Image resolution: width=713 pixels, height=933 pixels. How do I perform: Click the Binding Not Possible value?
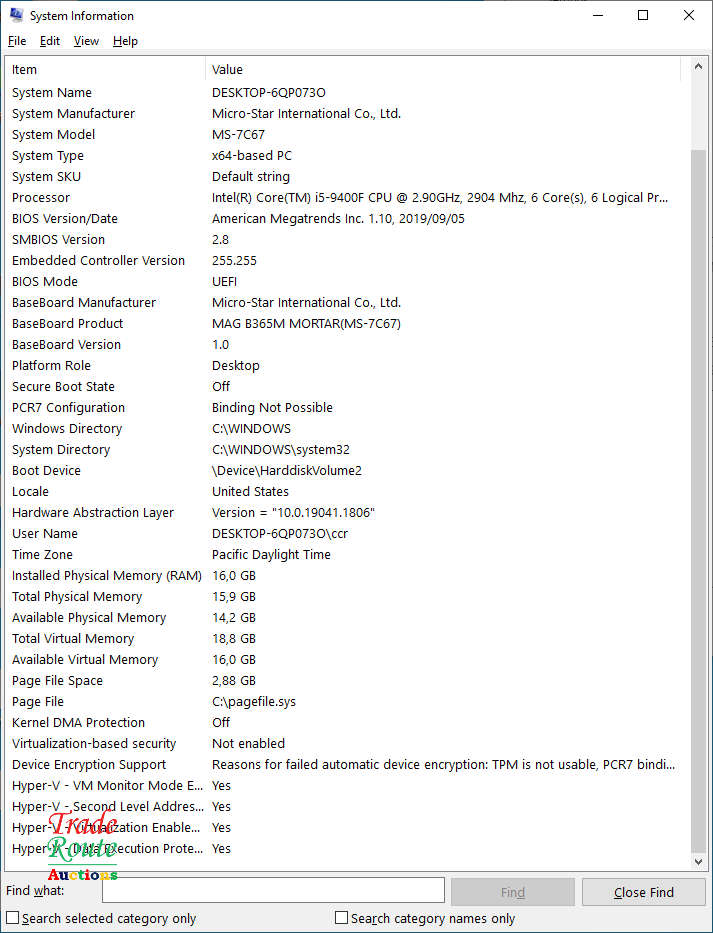272,408
